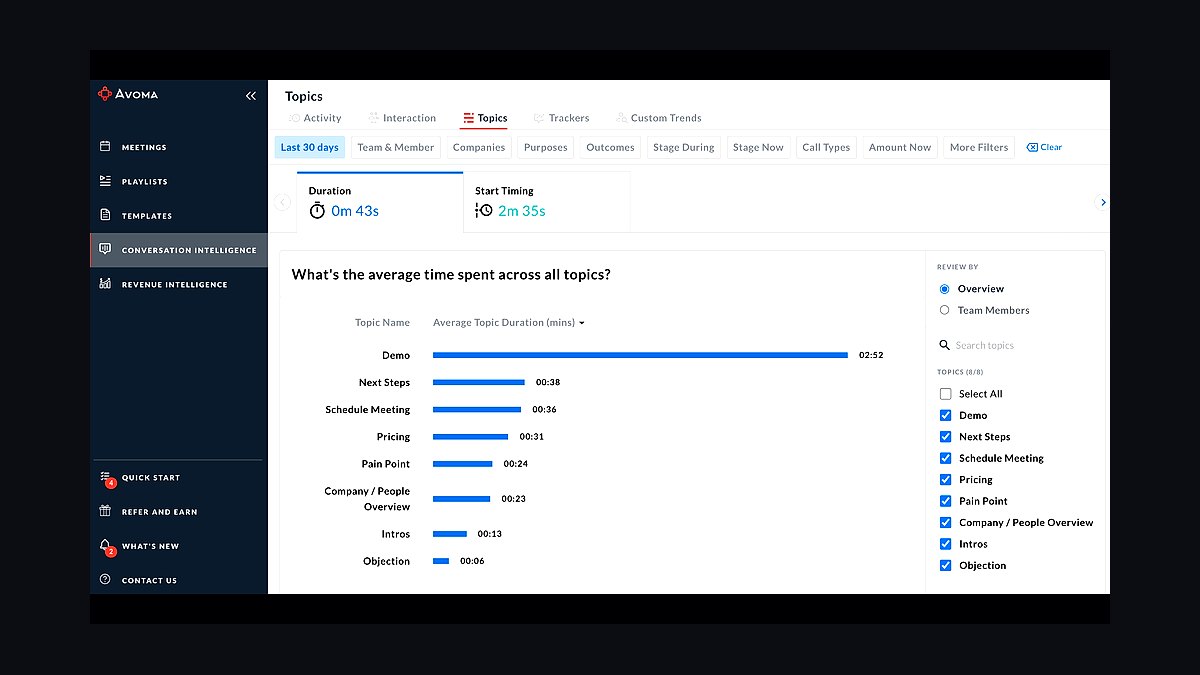Click the Revenue Intelligence chart icon

click(105, 284)
